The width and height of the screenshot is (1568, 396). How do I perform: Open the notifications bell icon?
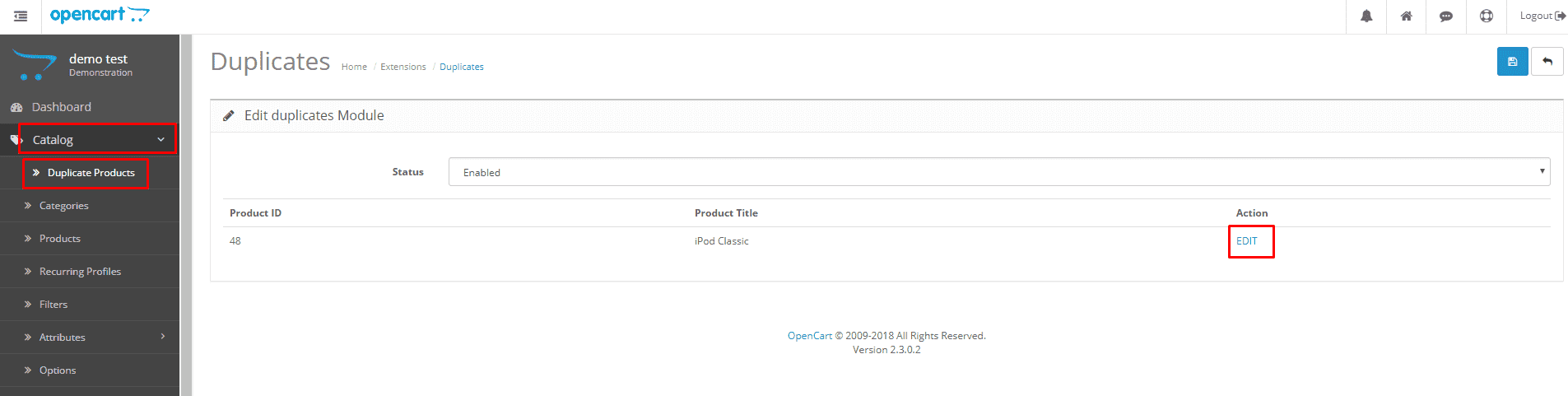pos(1366,16)
